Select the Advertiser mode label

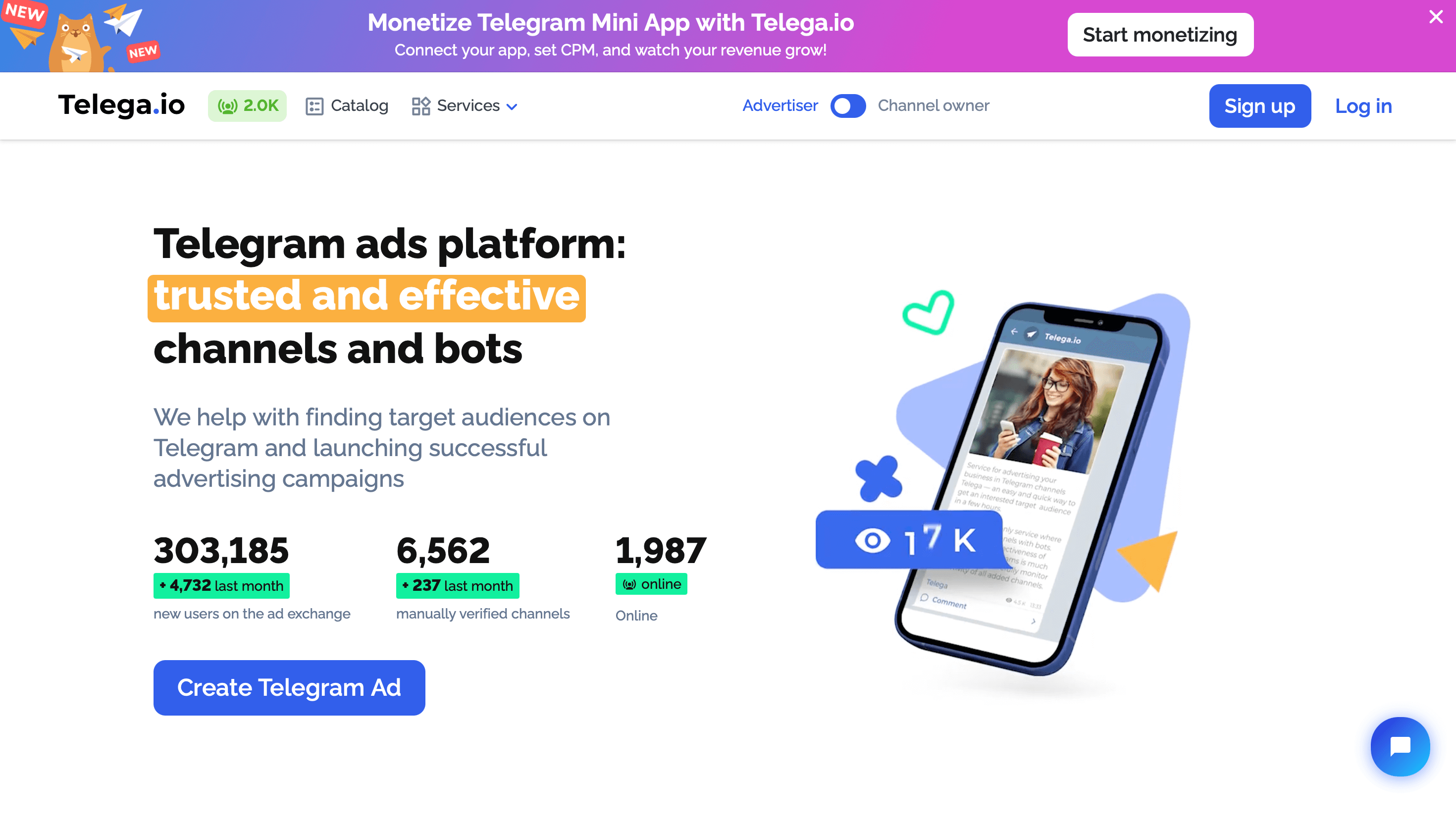[780, 106]
